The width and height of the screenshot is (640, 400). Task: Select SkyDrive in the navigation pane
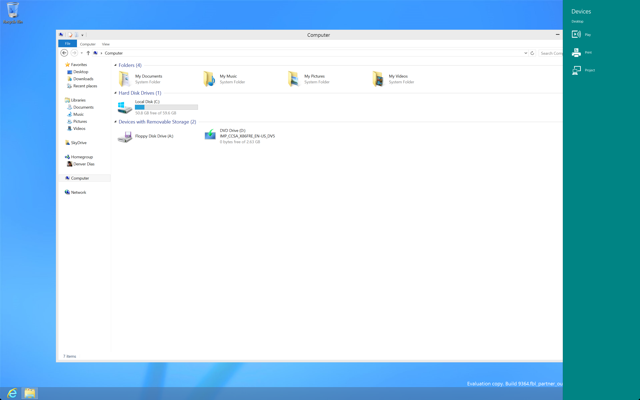click(76, 143)
